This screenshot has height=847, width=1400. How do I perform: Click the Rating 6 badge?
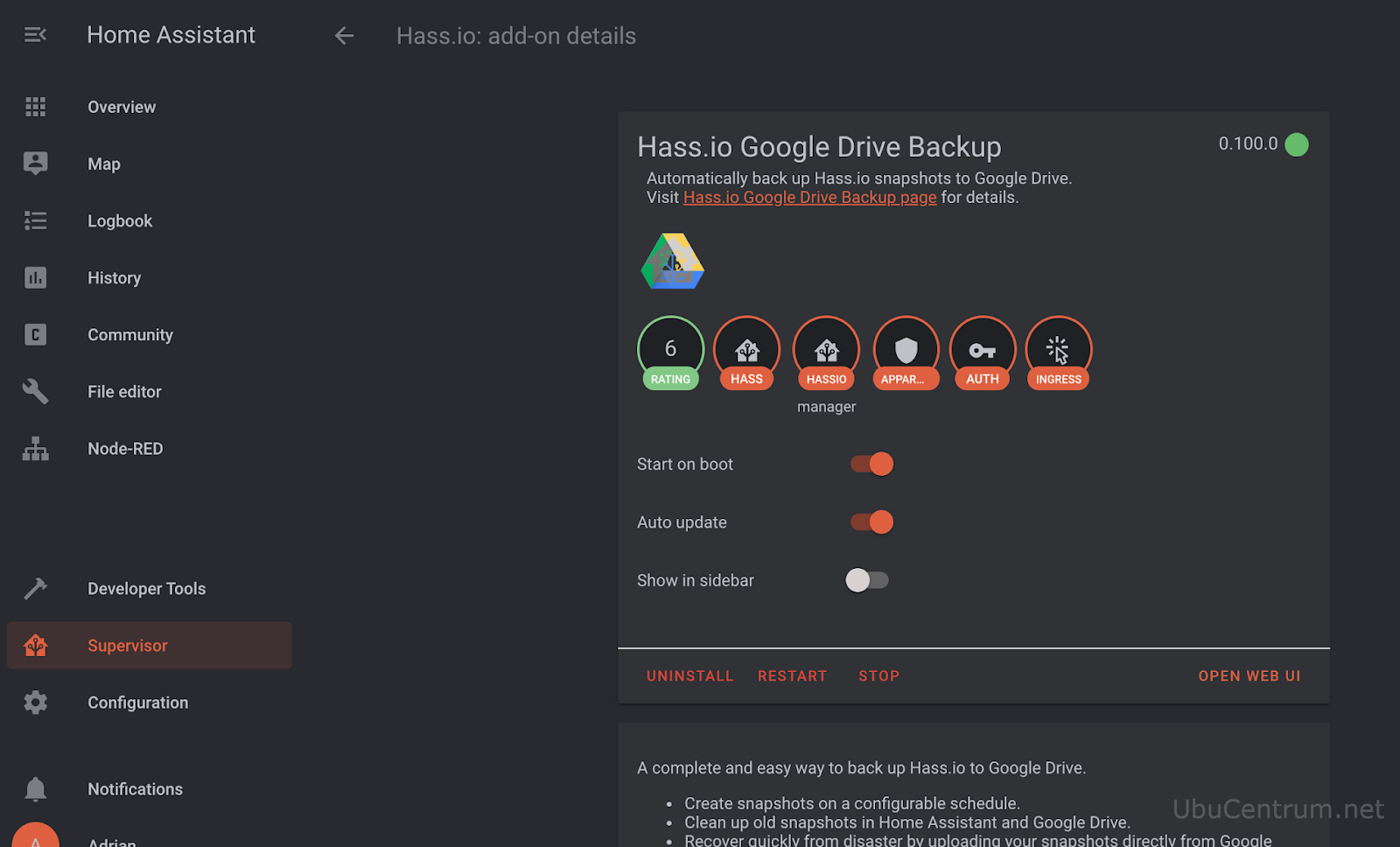coord(670,353)
